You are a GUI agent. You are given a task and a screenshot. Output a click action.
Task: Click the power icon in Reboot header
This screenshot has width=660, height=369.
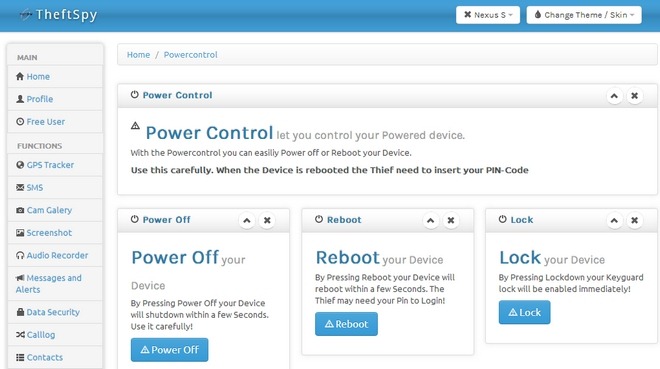[319, 219]
